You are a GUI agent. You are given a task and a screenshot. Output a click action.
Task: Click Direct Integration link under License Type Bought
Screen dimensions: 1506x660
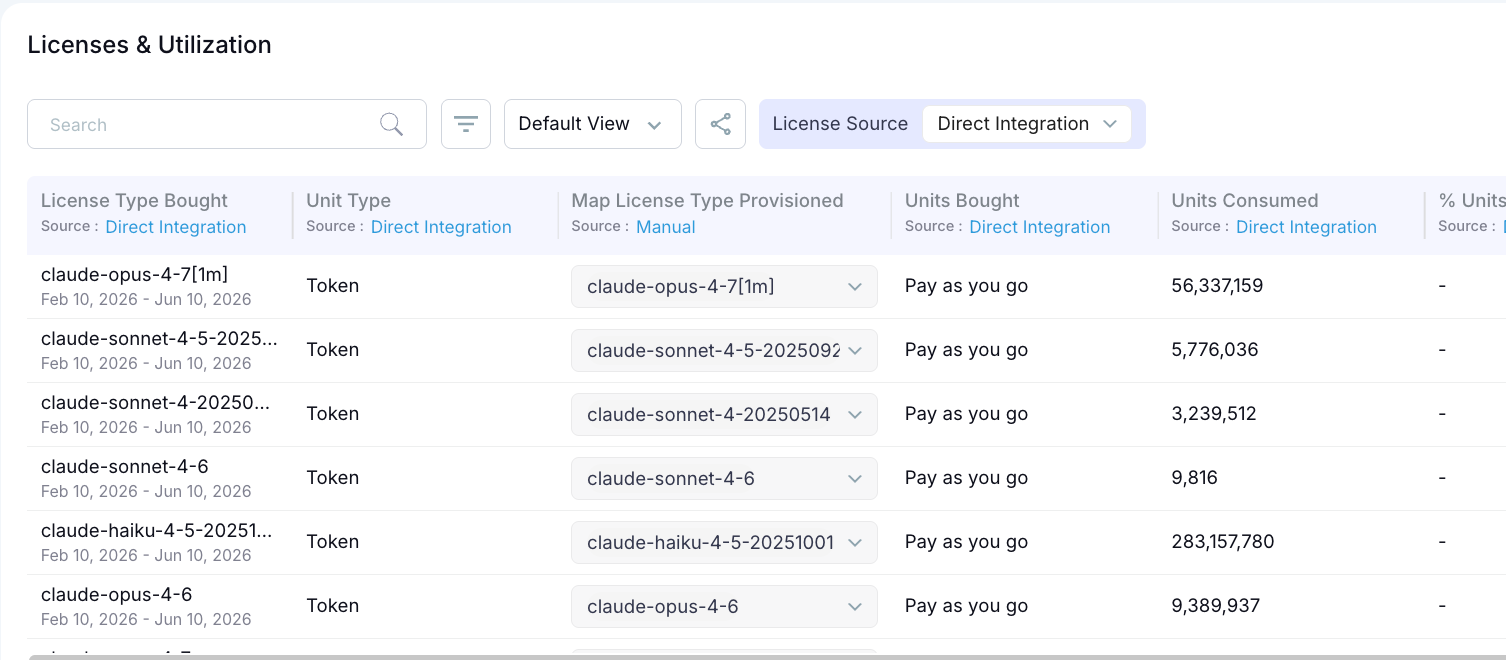click(176, 227)
